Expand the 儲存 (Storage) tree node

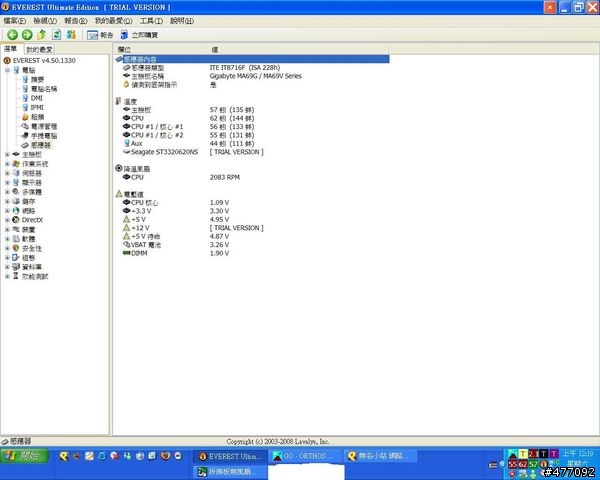[x=7, y=201]
